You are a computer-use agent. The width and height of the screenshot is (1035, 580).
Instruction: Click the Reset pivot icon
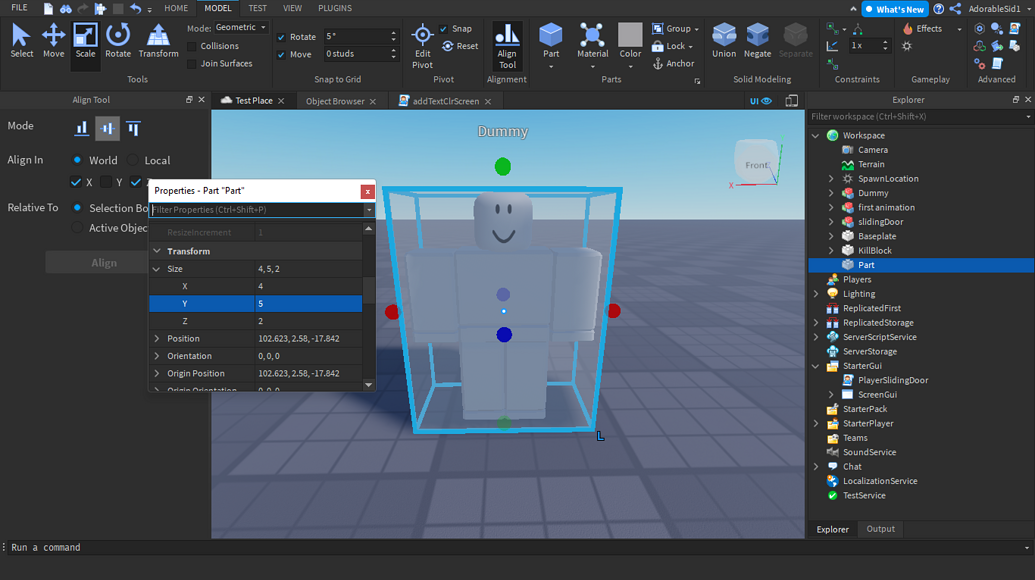[448, 46]
